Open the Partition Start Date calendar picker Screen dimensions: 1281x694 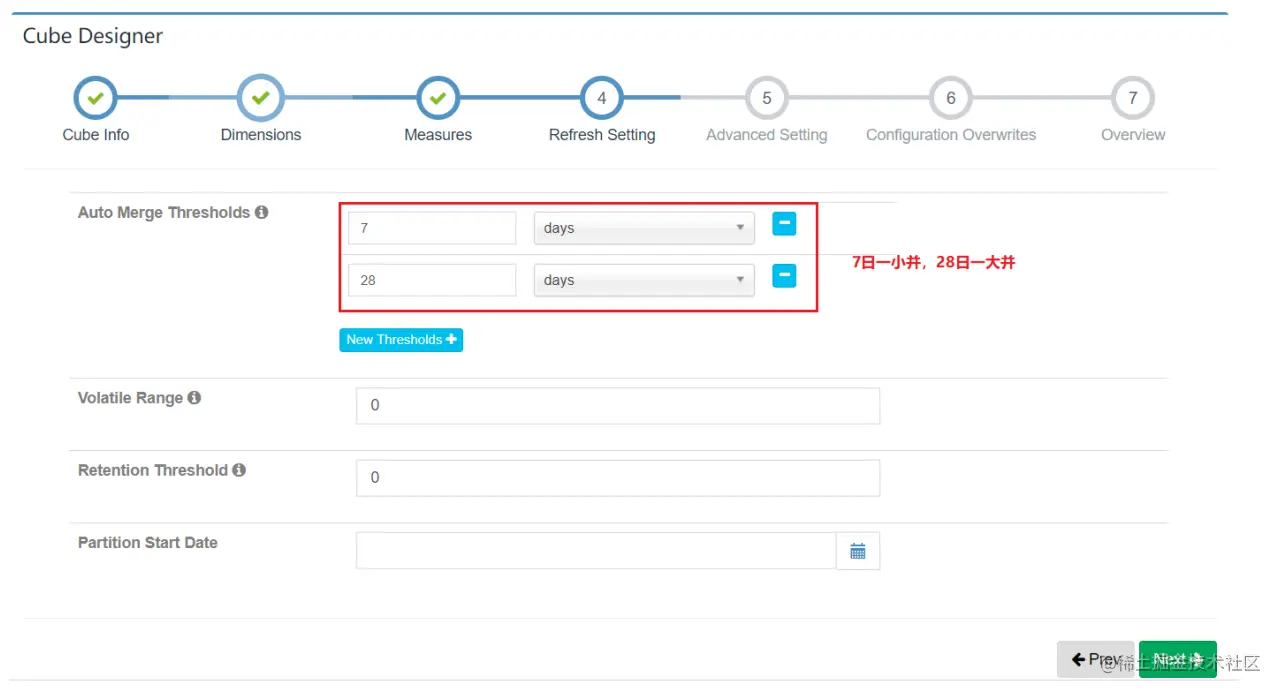coord(858,551)
